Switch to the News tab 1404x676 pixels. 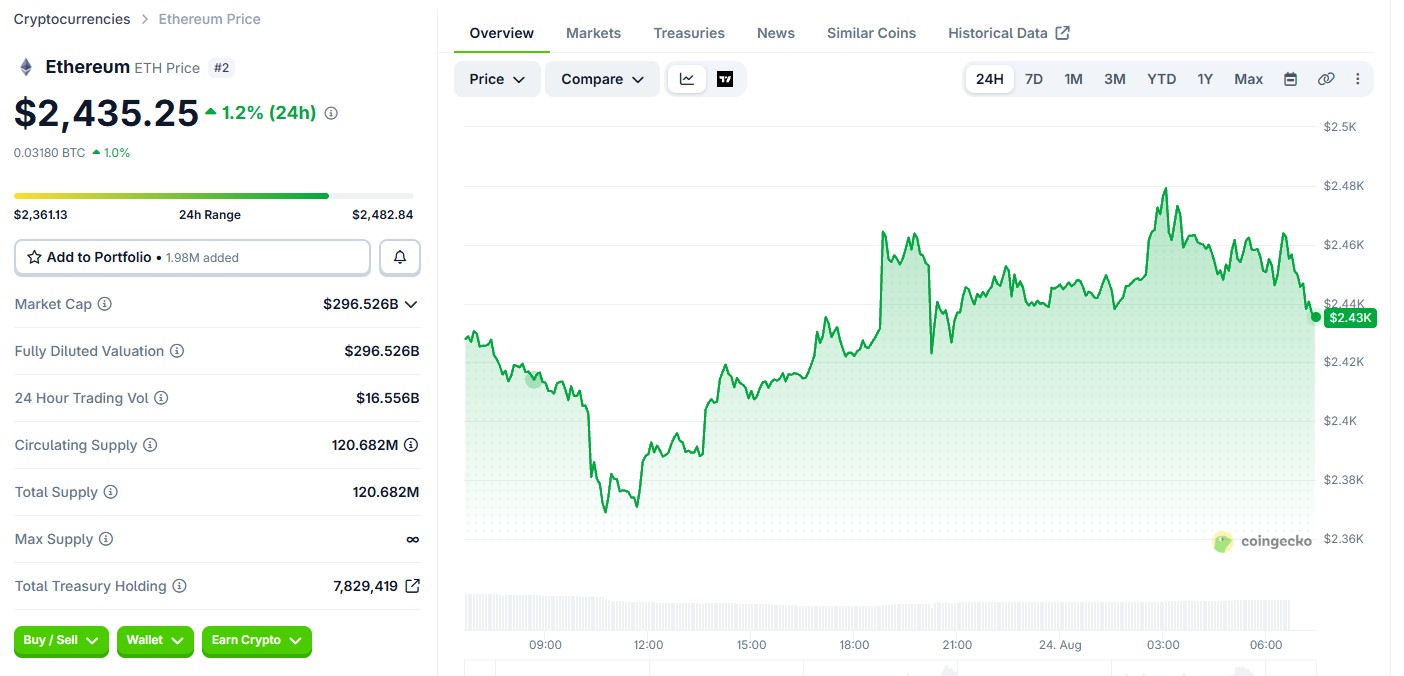click(x=776, y=33)
